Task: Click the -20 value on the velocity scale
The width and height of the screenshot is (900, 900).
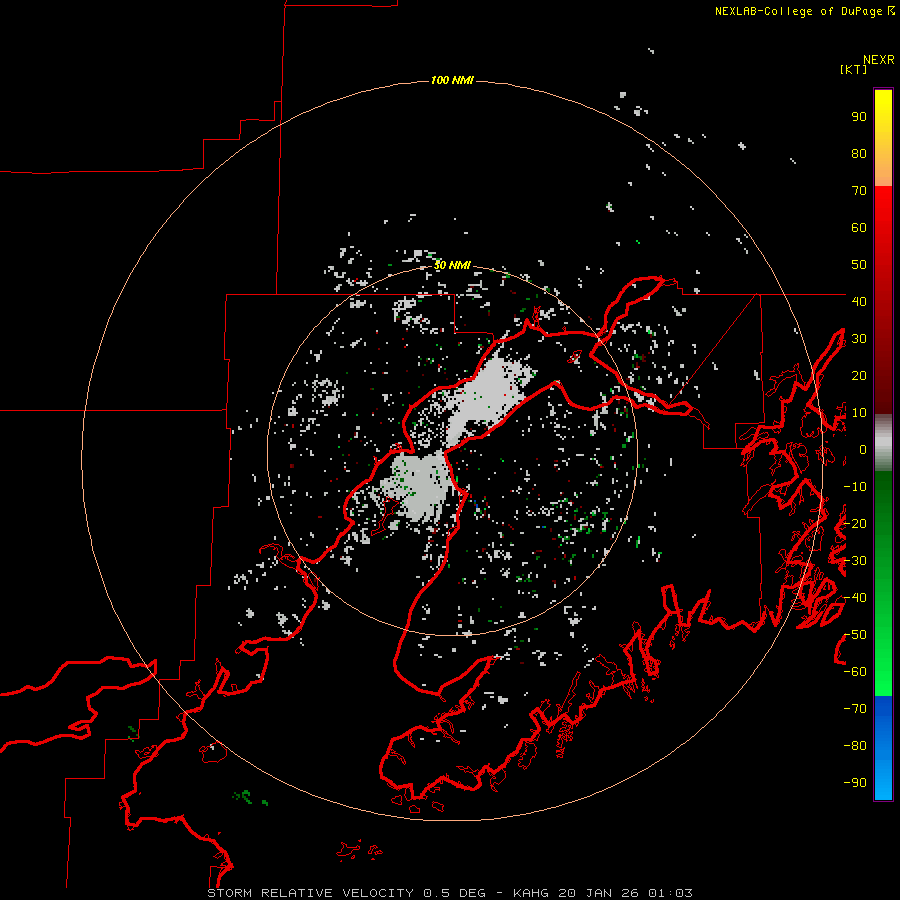Action: [855, 523]
